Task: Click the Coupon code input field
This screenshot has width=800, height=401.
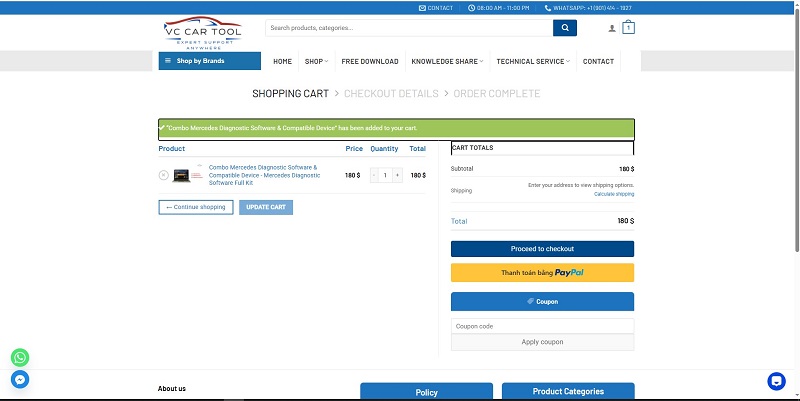Action: pos(542,326)
